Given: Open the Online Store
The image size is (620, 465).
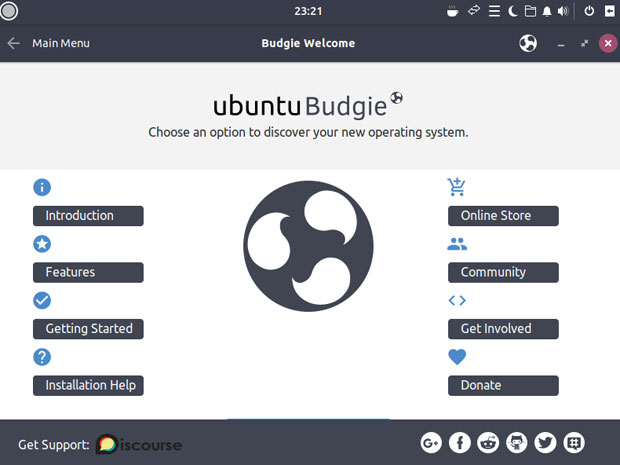Looking at the screenshot, I should [503, 216].
